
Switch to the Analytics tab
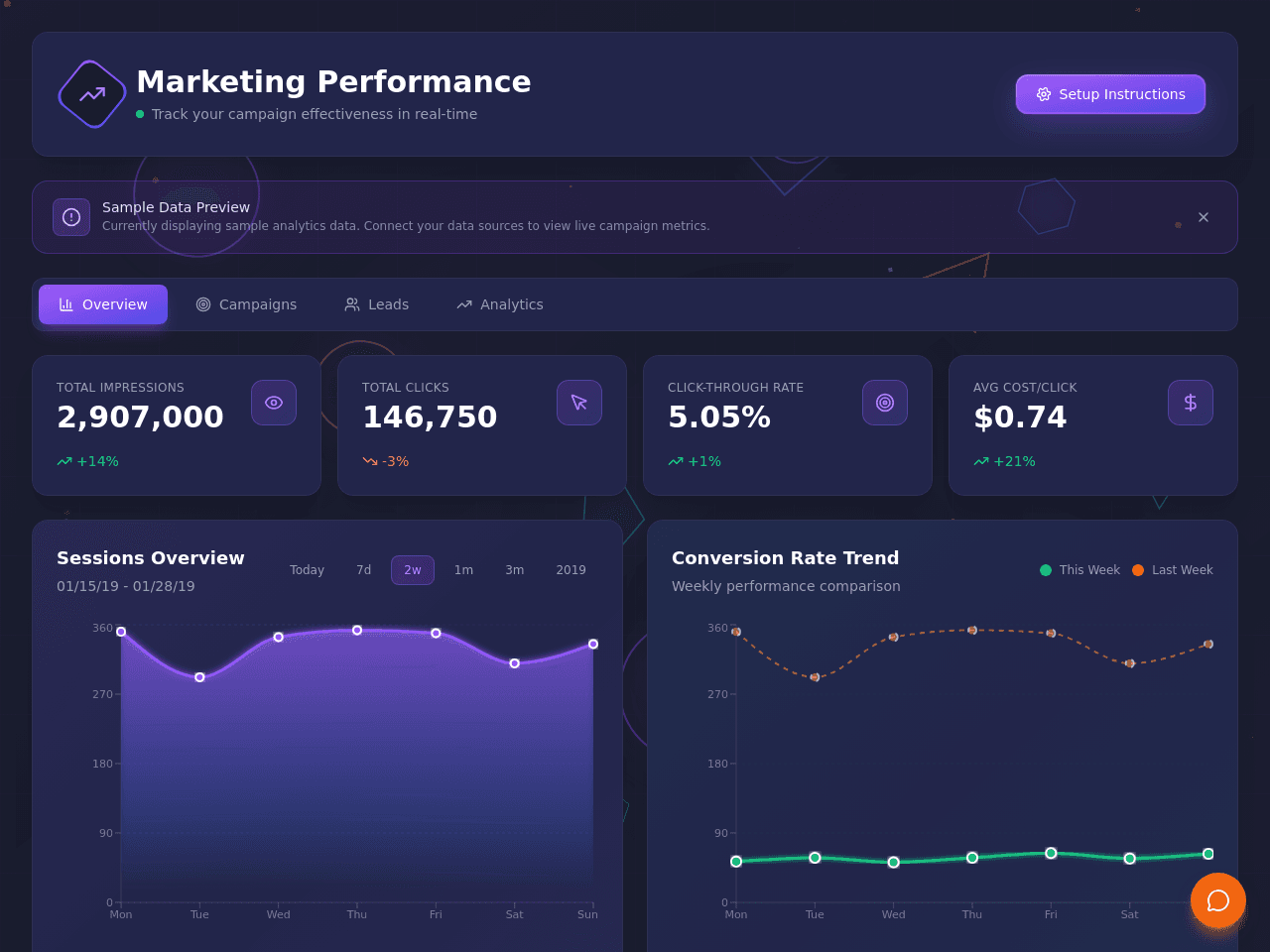[x=500, y=304]
